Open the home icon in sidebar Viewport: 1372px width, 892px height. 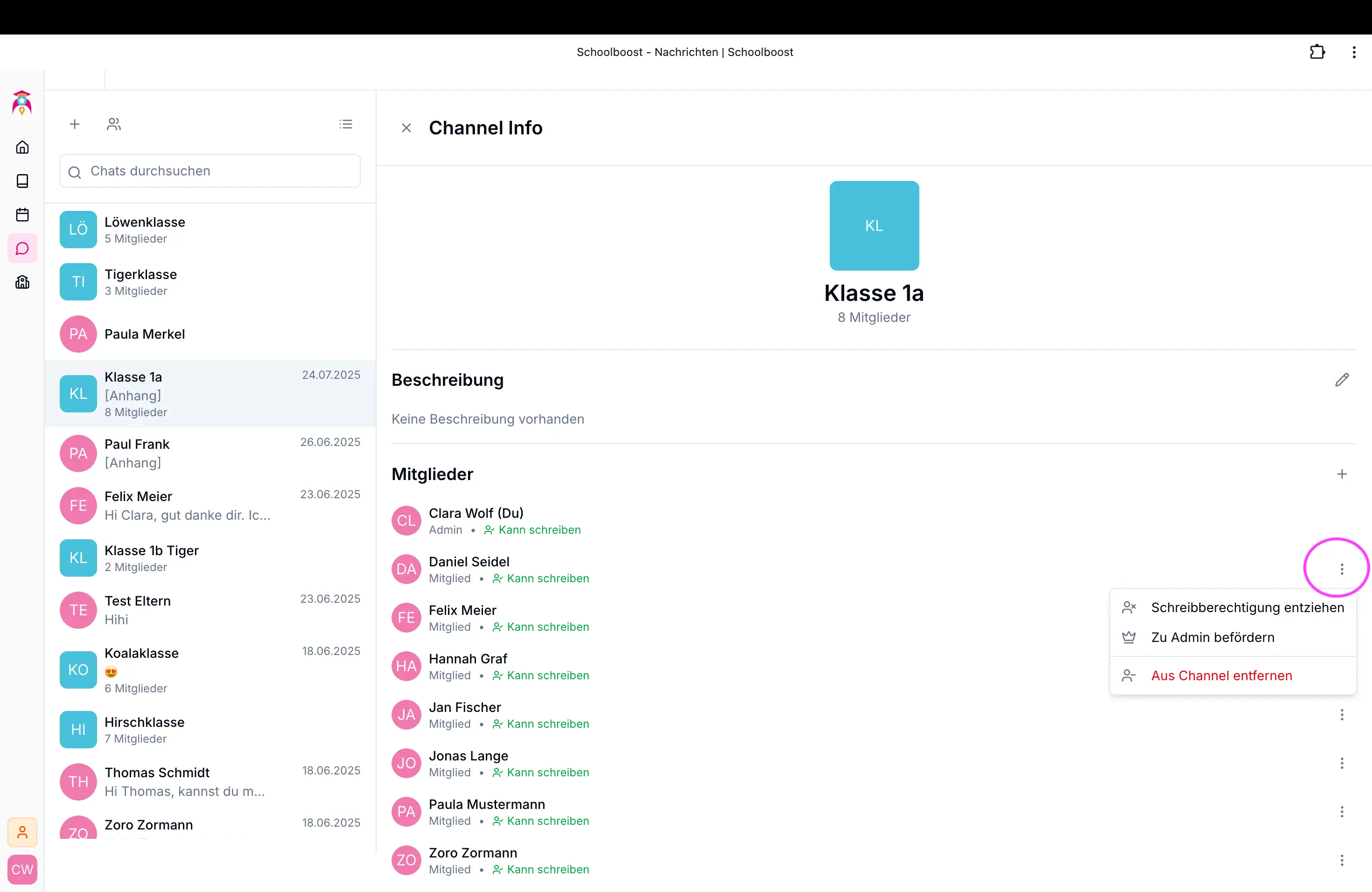[x=22, y=147]
